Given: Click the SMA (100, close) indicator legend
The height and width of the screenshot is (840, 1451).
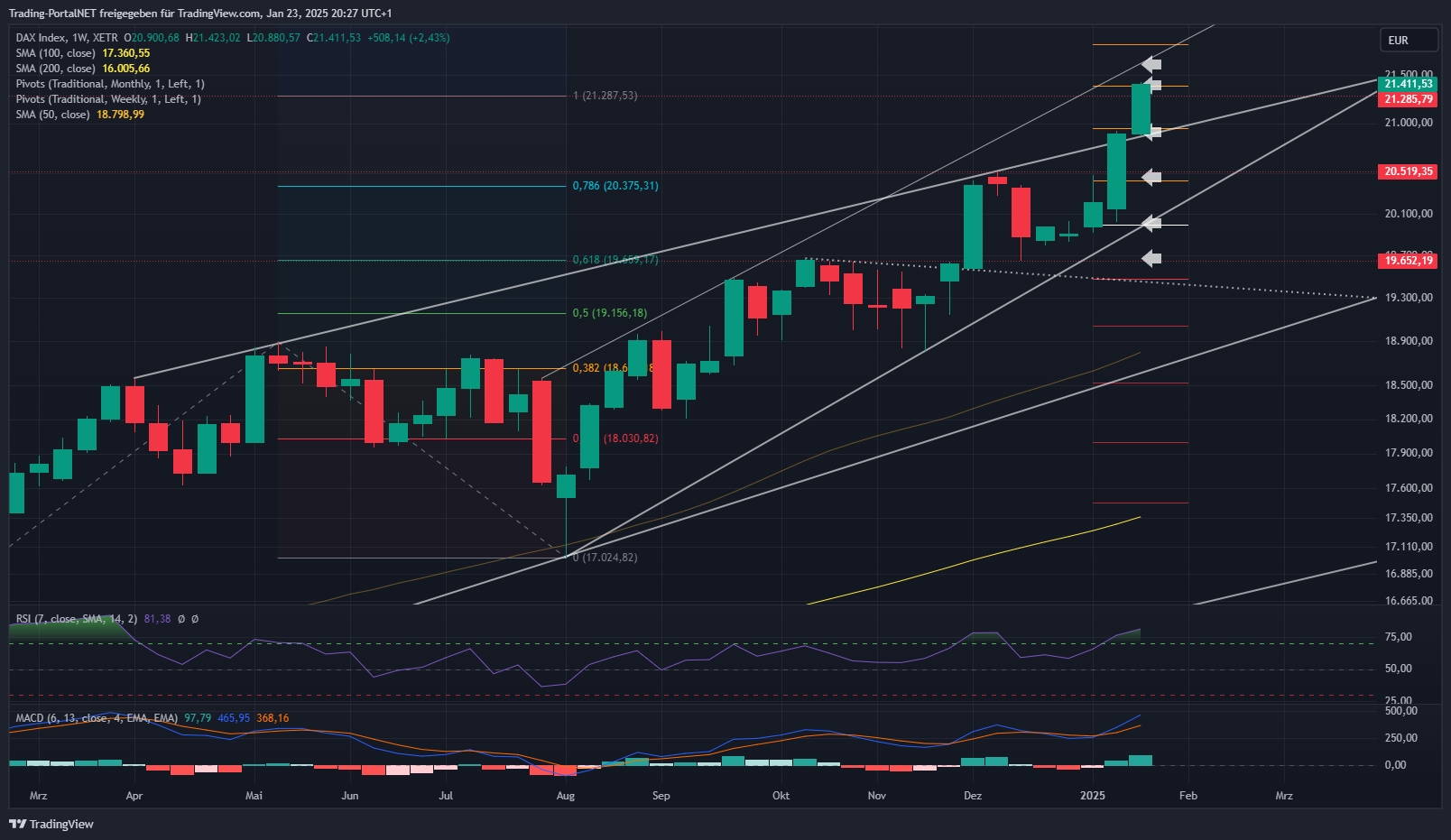Looking at the screenshot, I should (x=83, y=53).
